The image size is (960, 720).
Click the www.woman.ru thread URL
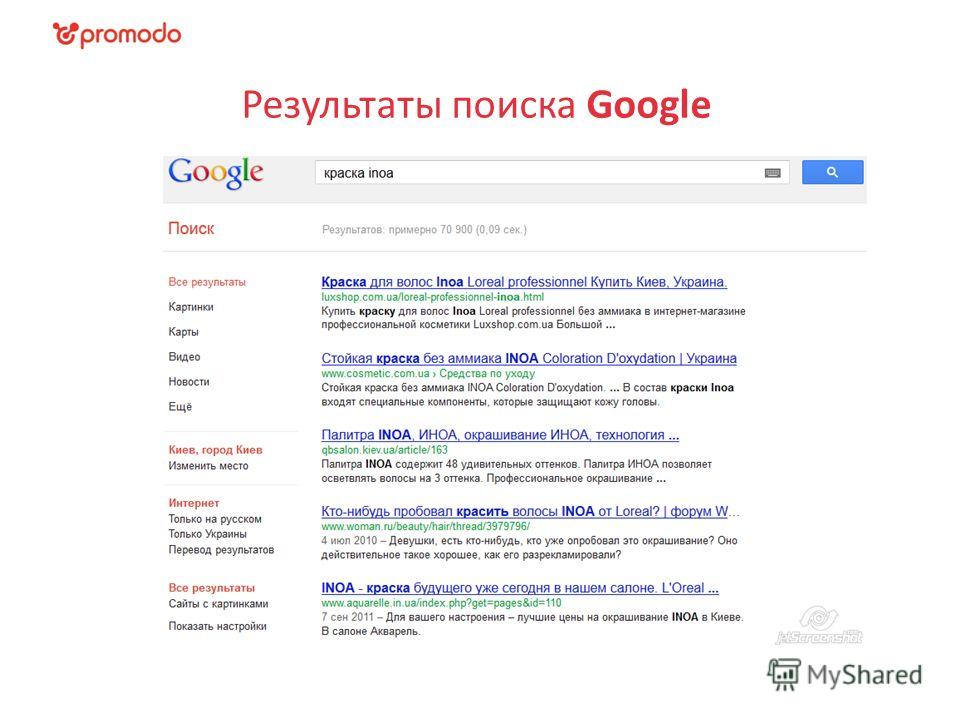(x=426, y=527)
